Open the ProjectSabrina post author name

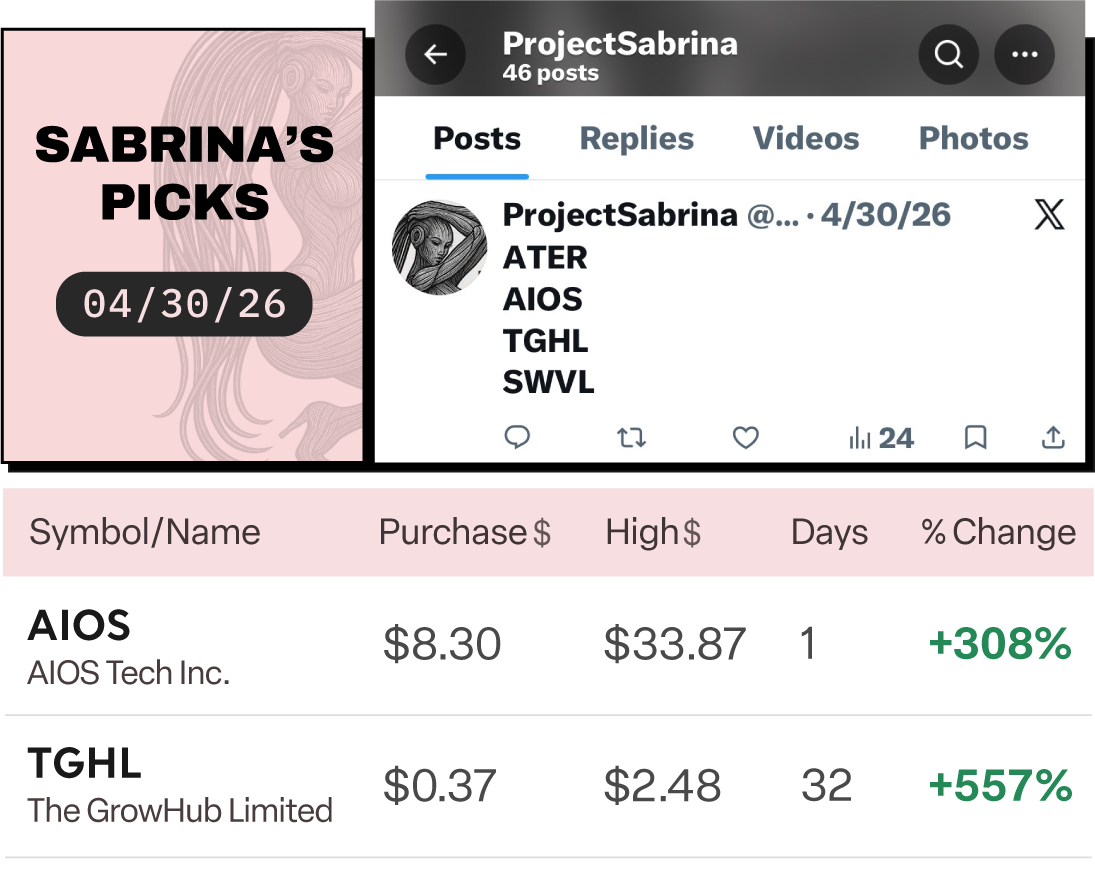click(620, 214)
